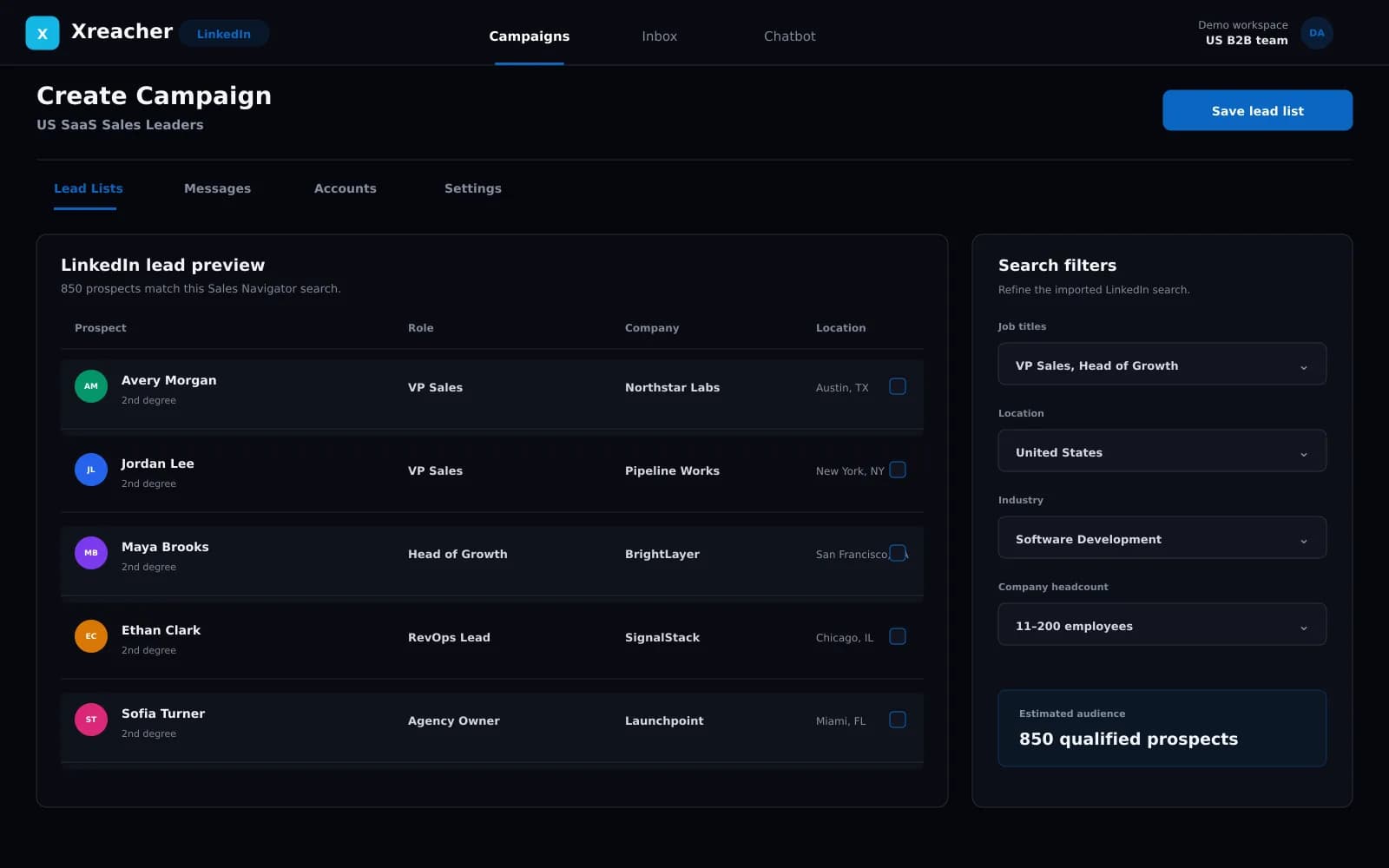Switch to the Messages tab

pos(217,188)
